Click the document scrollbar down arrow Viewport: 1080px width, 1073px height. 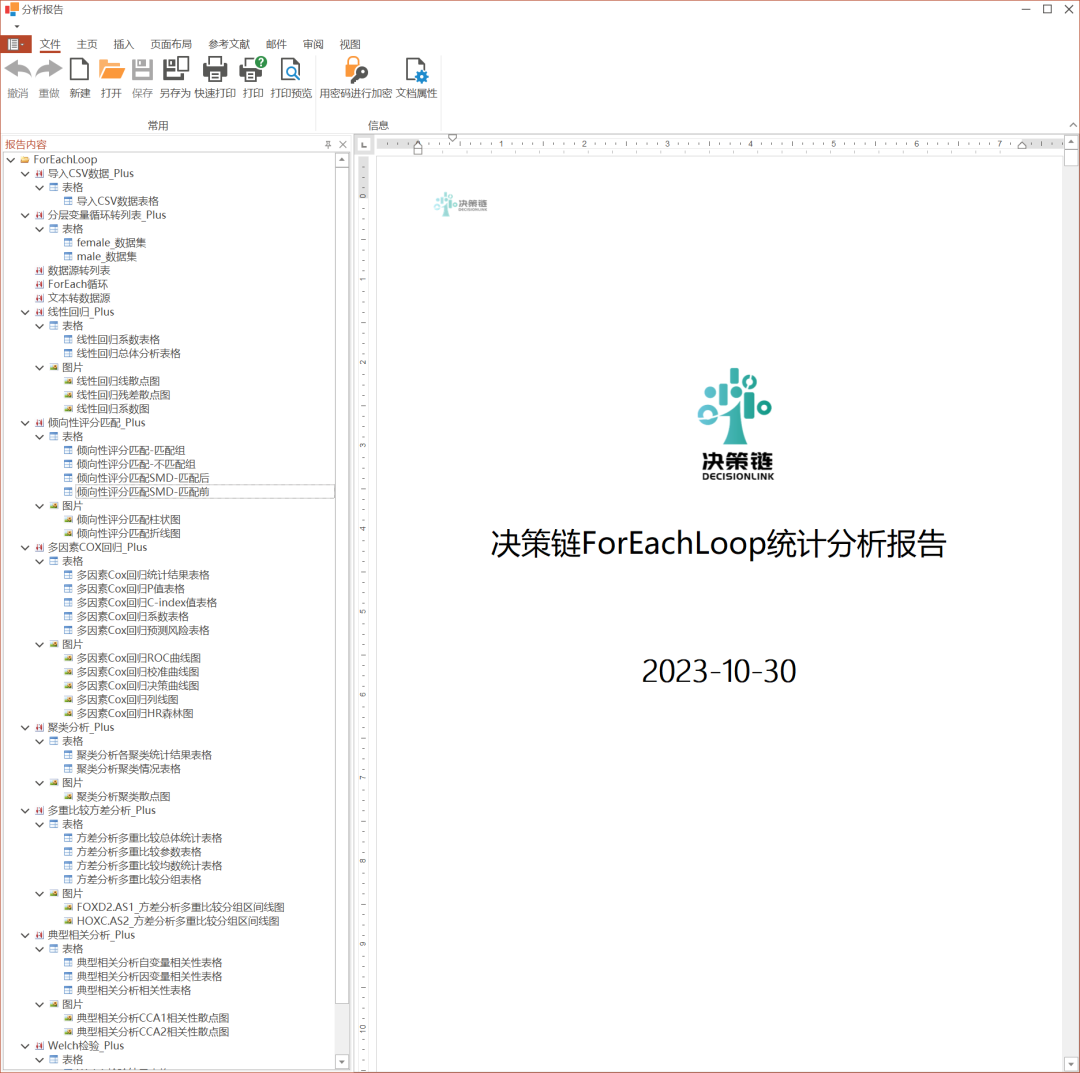1071,1064
